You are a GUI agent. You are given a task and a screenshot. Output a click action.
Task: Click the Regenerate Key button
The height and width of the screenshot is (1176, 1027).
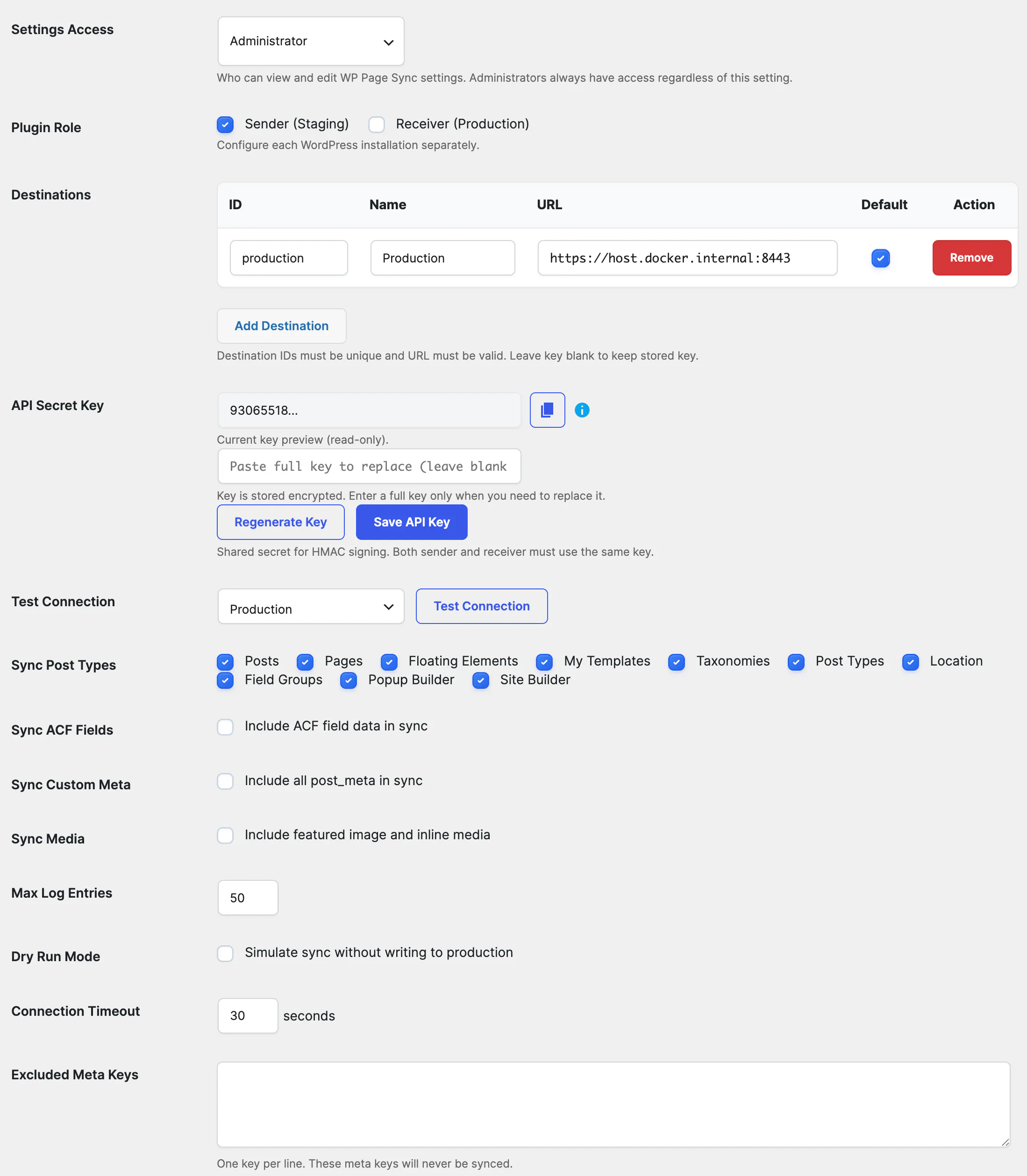[281, 522]
